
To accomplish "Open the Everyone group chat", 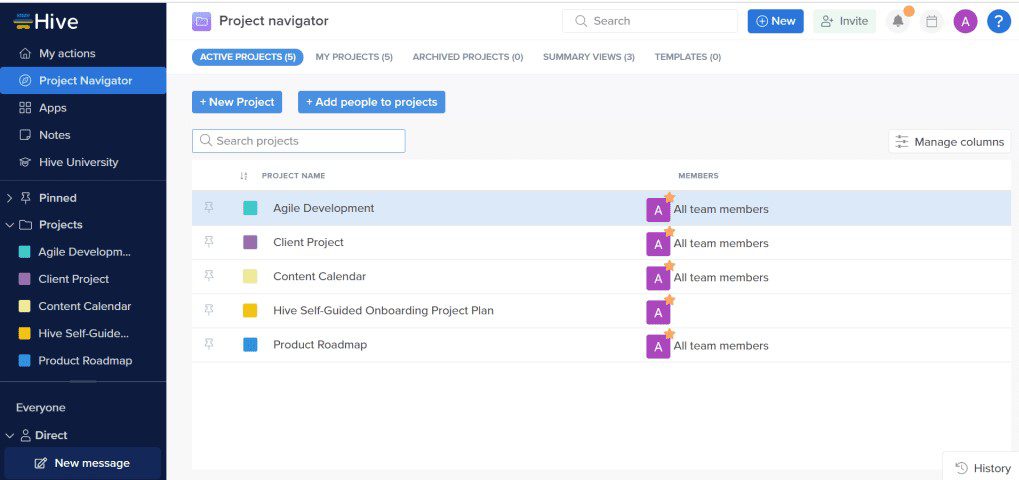I will coord(41,408).
